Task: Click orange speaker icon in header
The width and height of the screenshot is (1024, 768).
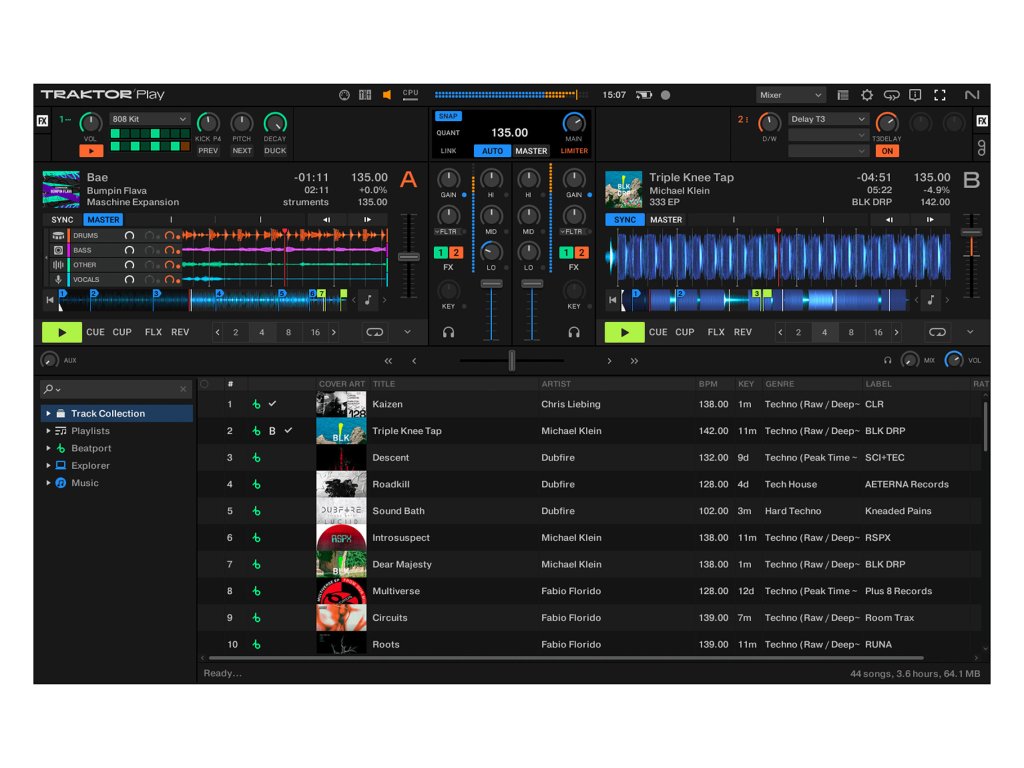Action: coord(387,95)
